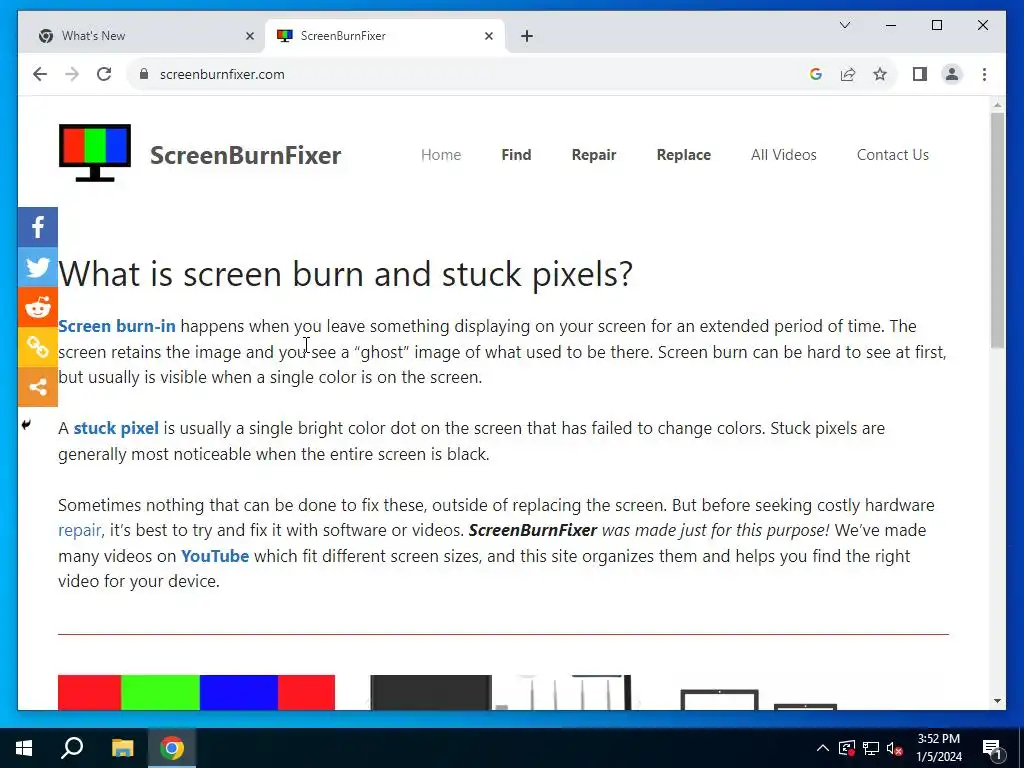Open Repair in site navigation

click(594, 155)
